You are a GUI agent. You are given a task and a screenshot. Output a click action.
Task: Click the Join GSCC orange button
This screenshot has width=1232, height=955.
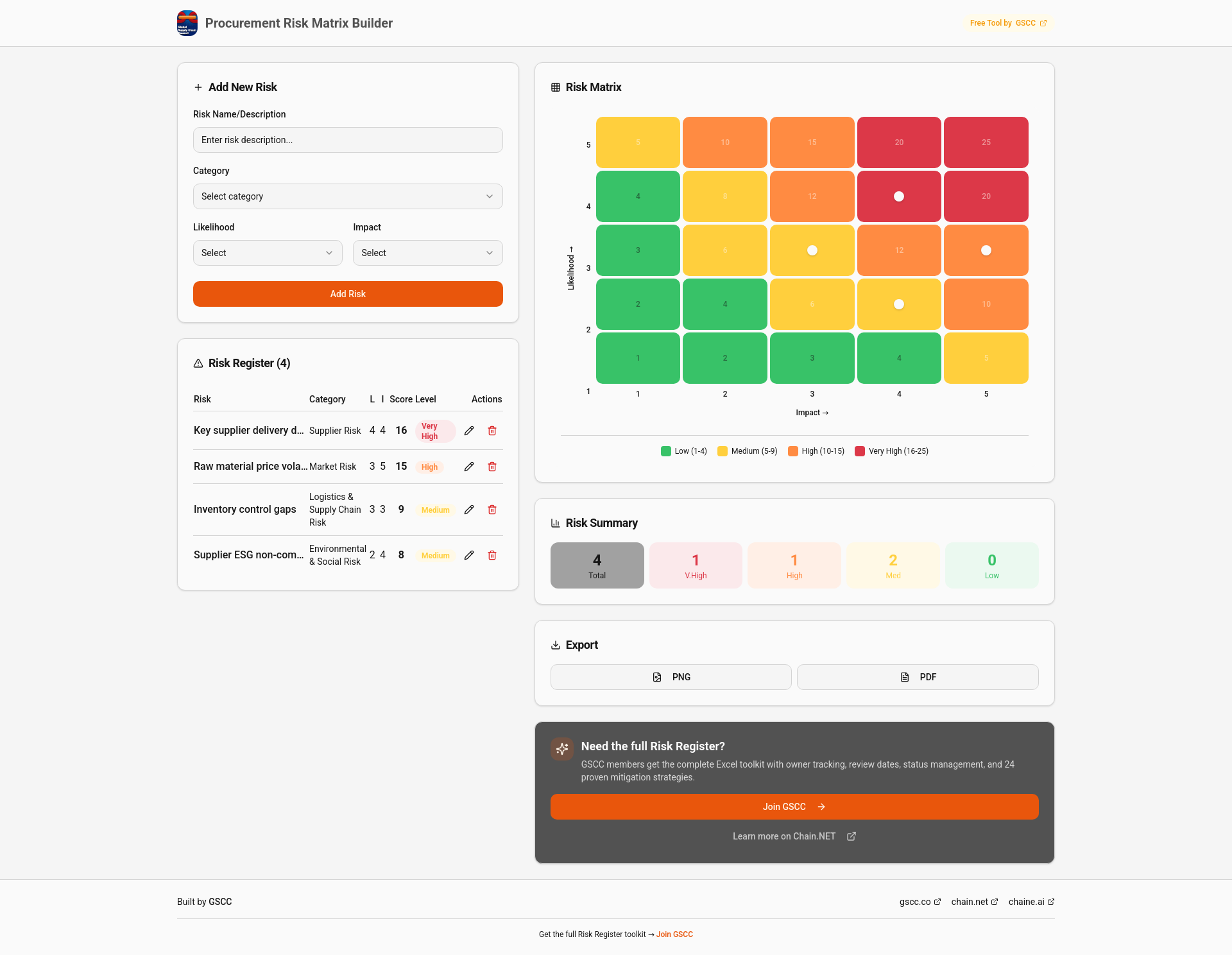pyautogui.click(x=794, y=807)
